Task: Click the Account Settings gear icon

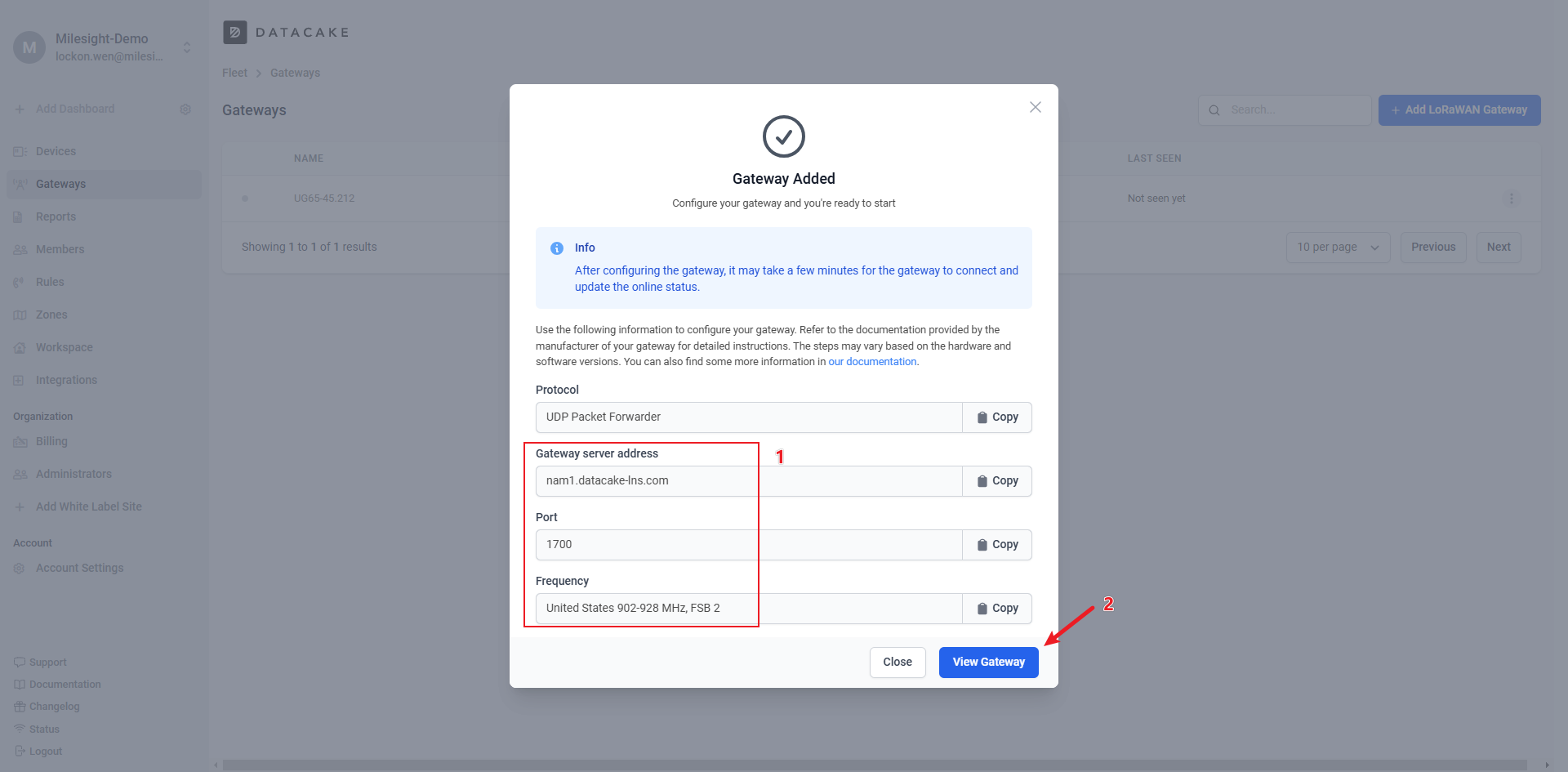Action: pos(19,569)
